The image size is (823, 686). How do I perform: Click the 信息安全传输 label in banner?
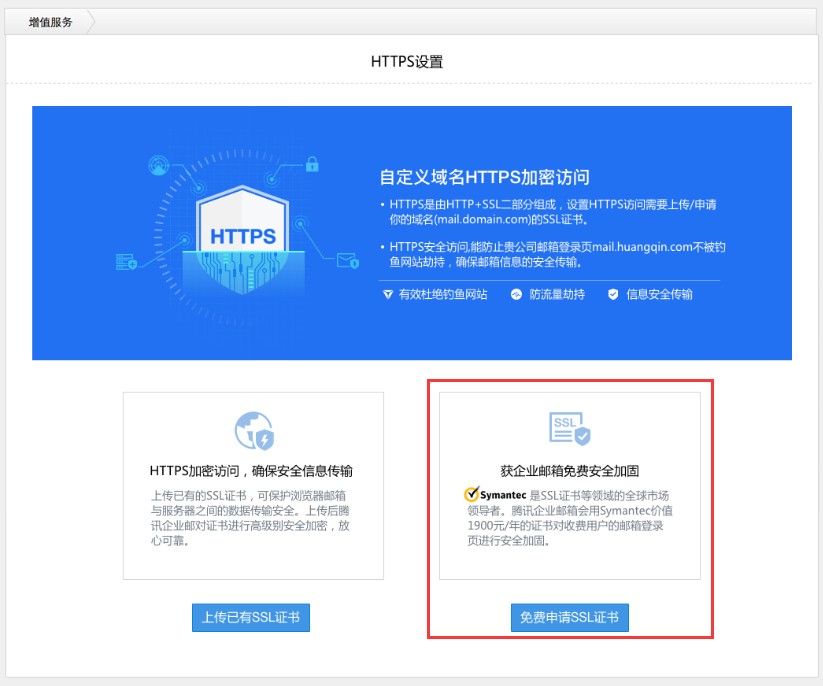point(659,295)
